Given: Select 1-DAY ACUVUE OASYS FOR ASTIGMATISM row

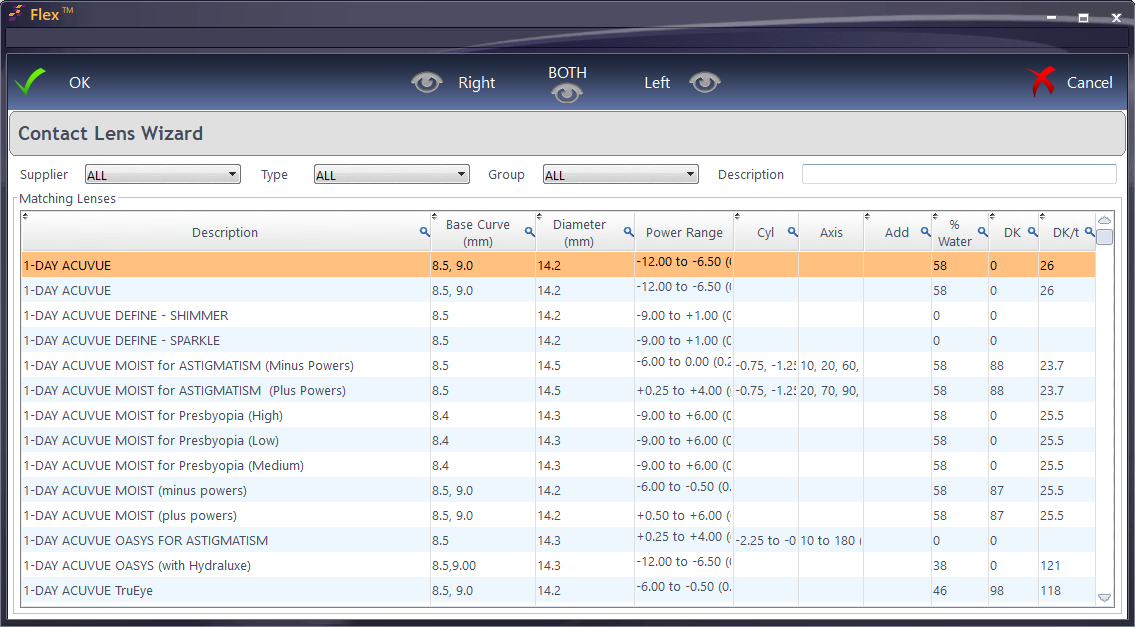Looking at the screenshot, I should pyautogui.click(x=558, y=540).
